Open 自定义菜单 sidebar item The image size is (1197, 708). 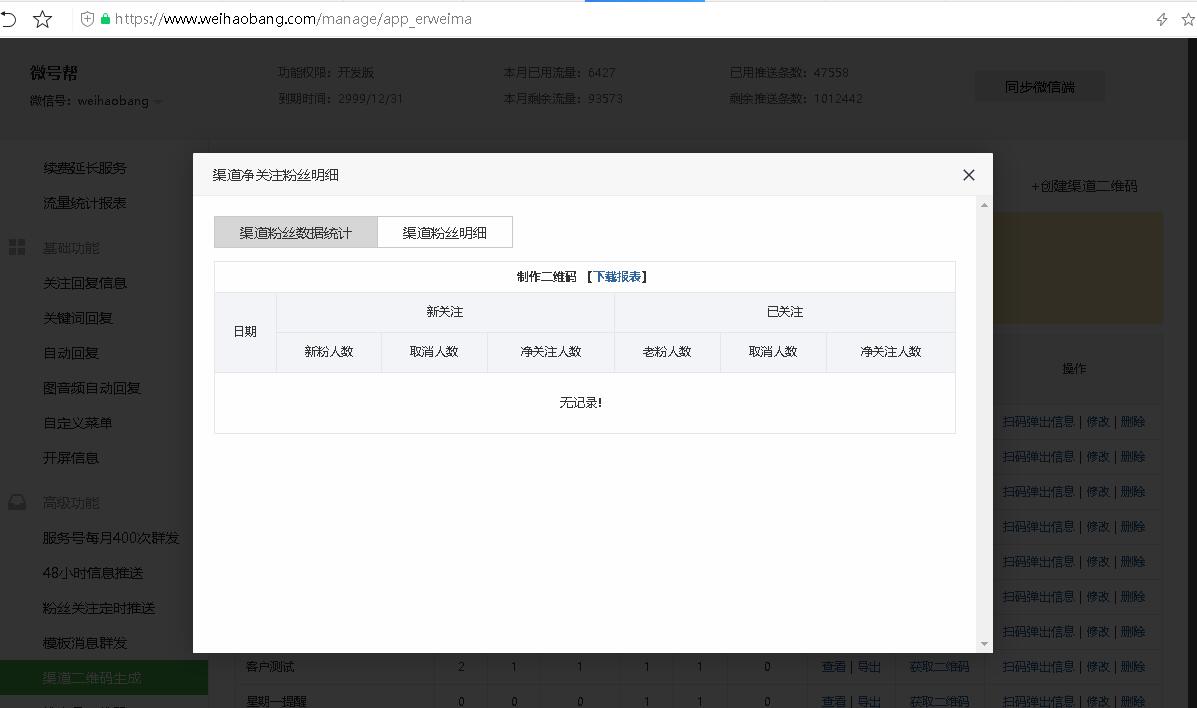click(x=77, y=423)
